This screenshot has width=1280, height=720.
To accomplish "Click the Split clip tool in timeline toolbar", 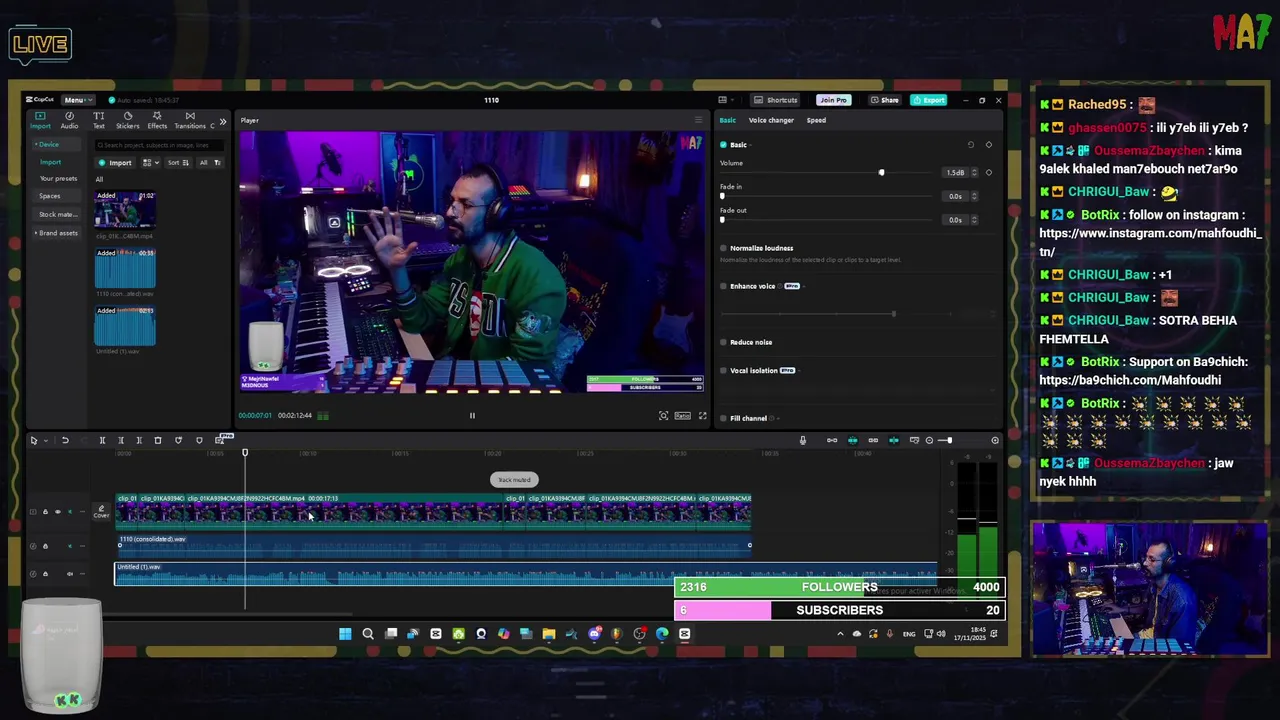I will pyautogui.click(x=102, y=440).
